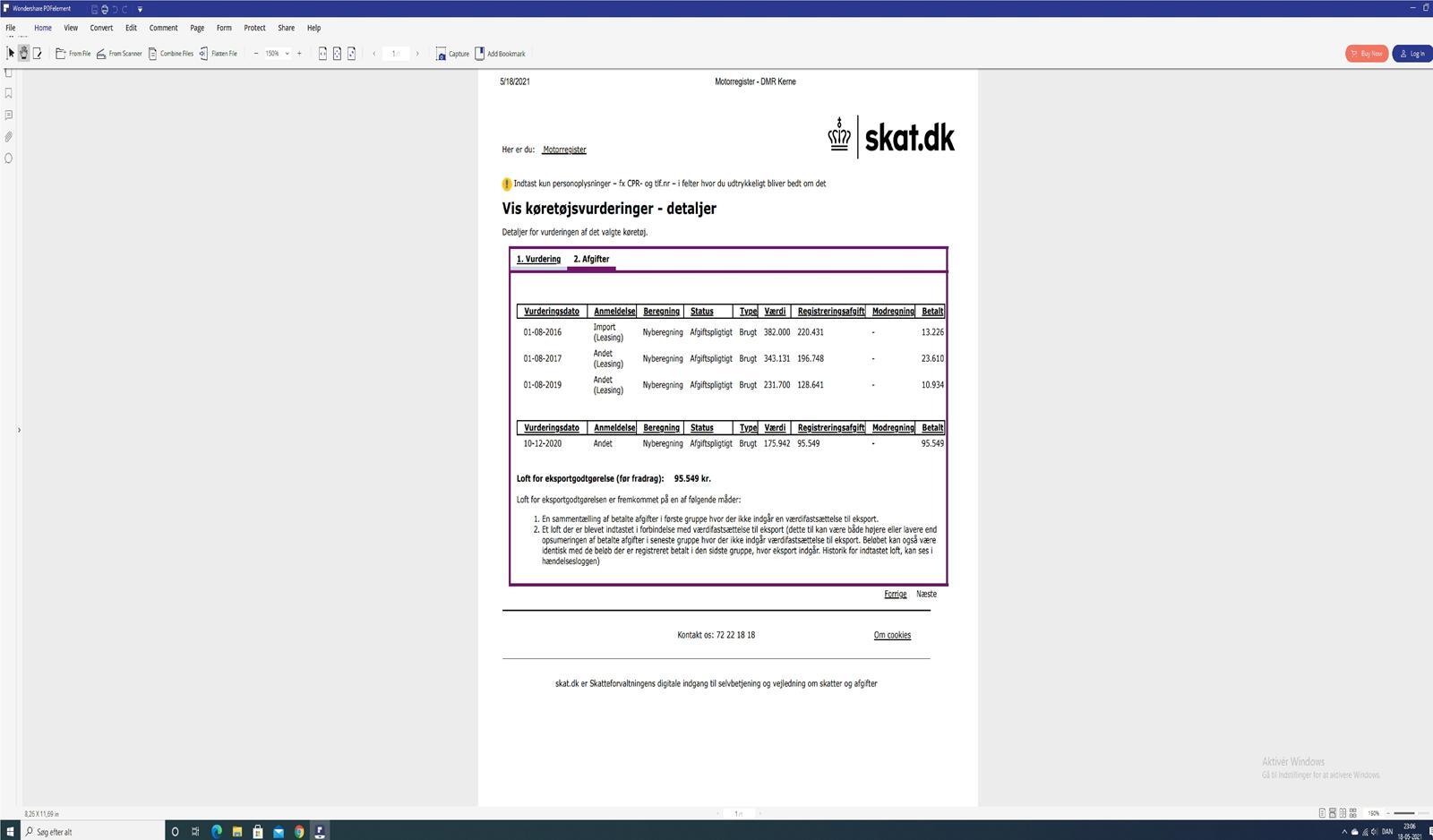
Task: Adjust the zoom slider in status bar
Action: click(x=1404, y=813)
